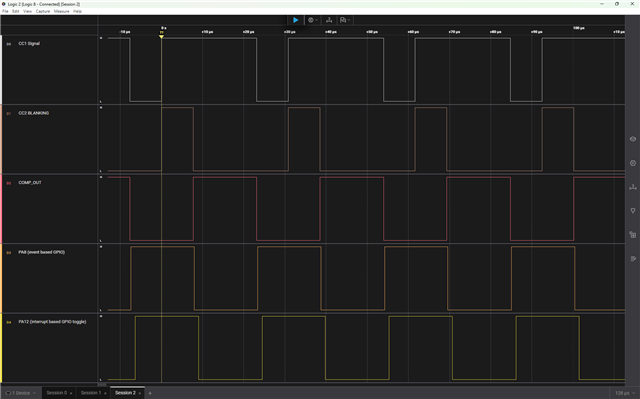The image size is (640, 399).
Task: Open the Notes sidebar icon
Action: coord(633,259)
